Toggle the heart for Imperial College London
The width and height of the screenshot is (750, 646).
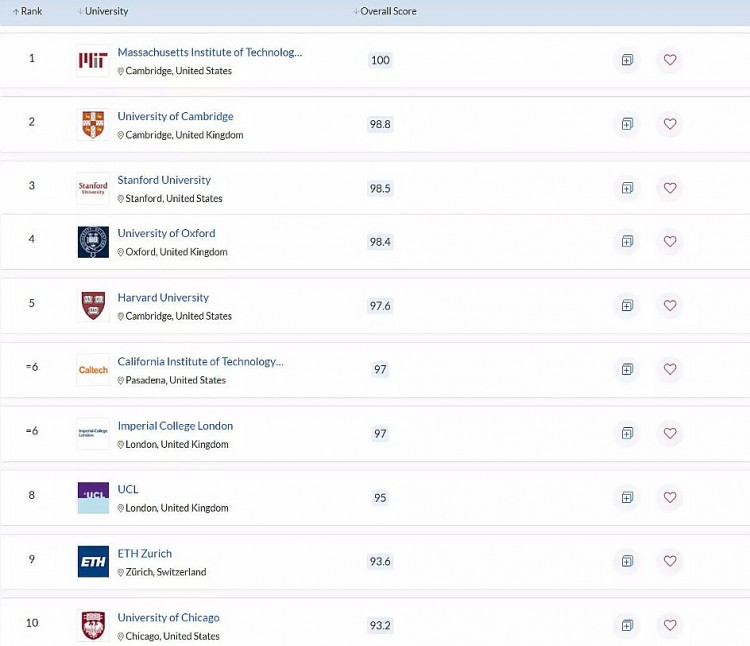pos(670,433)
